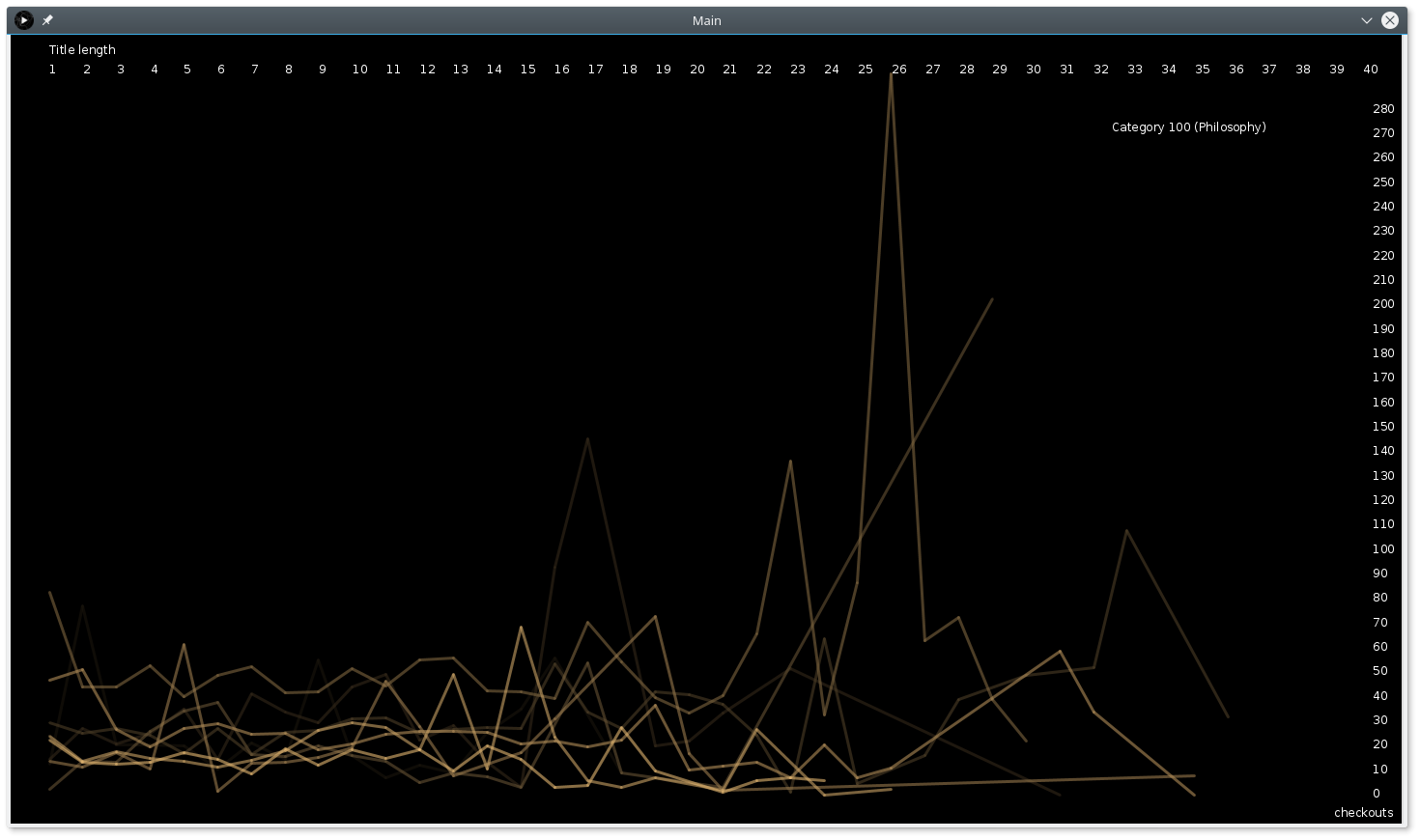The height and width of the screenshot is (840, 1420).
Task: Select title length tick 40
Action: (1370, 70)
